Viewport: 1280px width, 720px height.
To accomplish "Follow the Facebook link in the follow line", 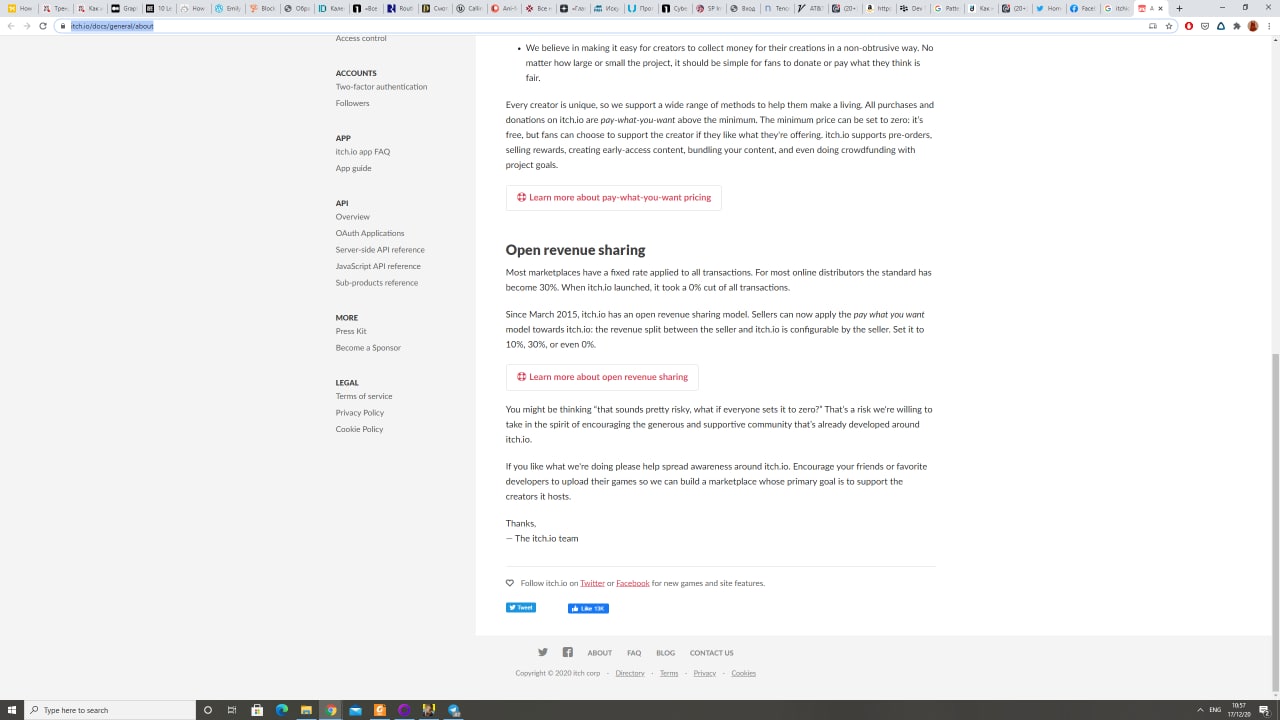I will click(633, 583).
